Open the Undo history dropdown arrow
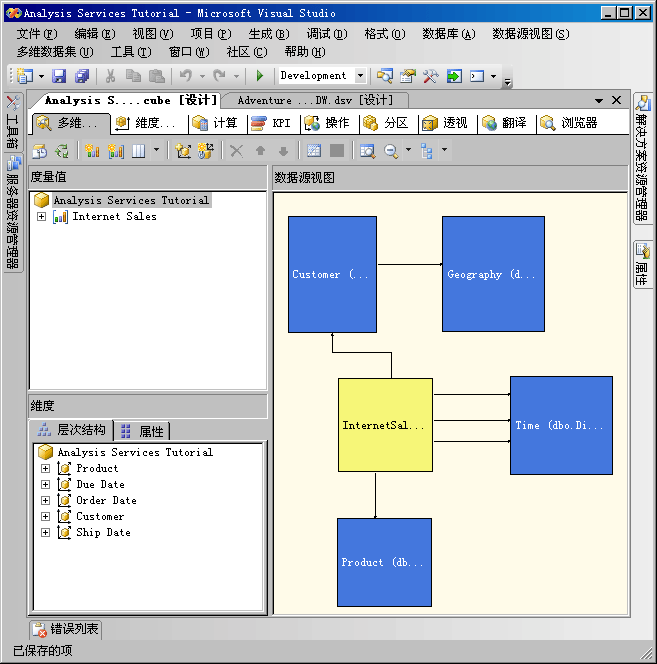 (202, 77)
